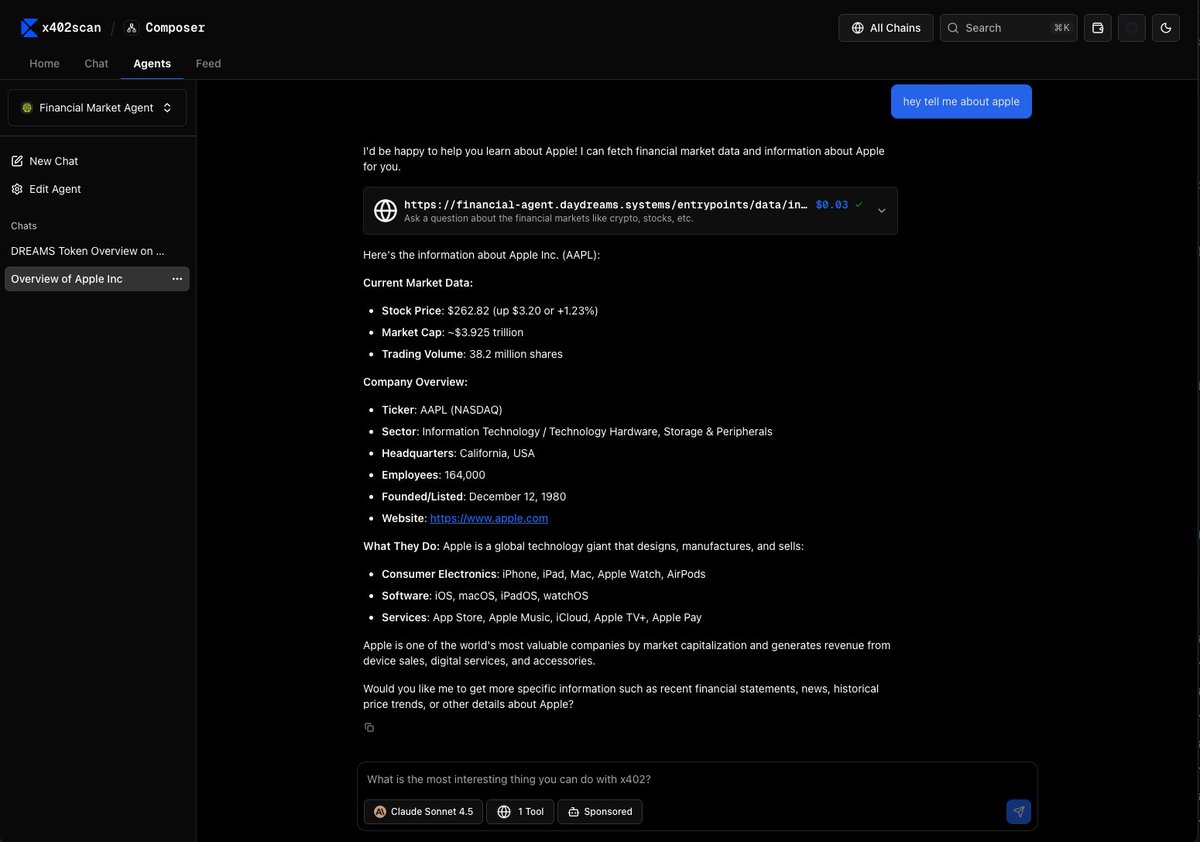Screen dimensions: 1200x842
Task: Switch to the Home tab
Action: [x=44, y=63]
